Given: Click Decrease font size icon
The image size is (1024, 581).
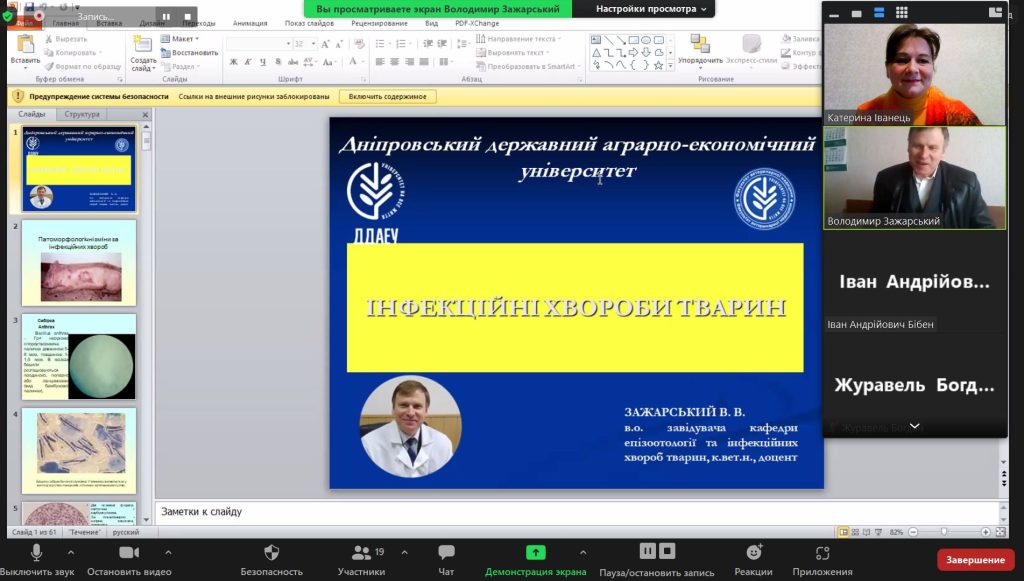Looking at the screenshot, I should 339,44.
